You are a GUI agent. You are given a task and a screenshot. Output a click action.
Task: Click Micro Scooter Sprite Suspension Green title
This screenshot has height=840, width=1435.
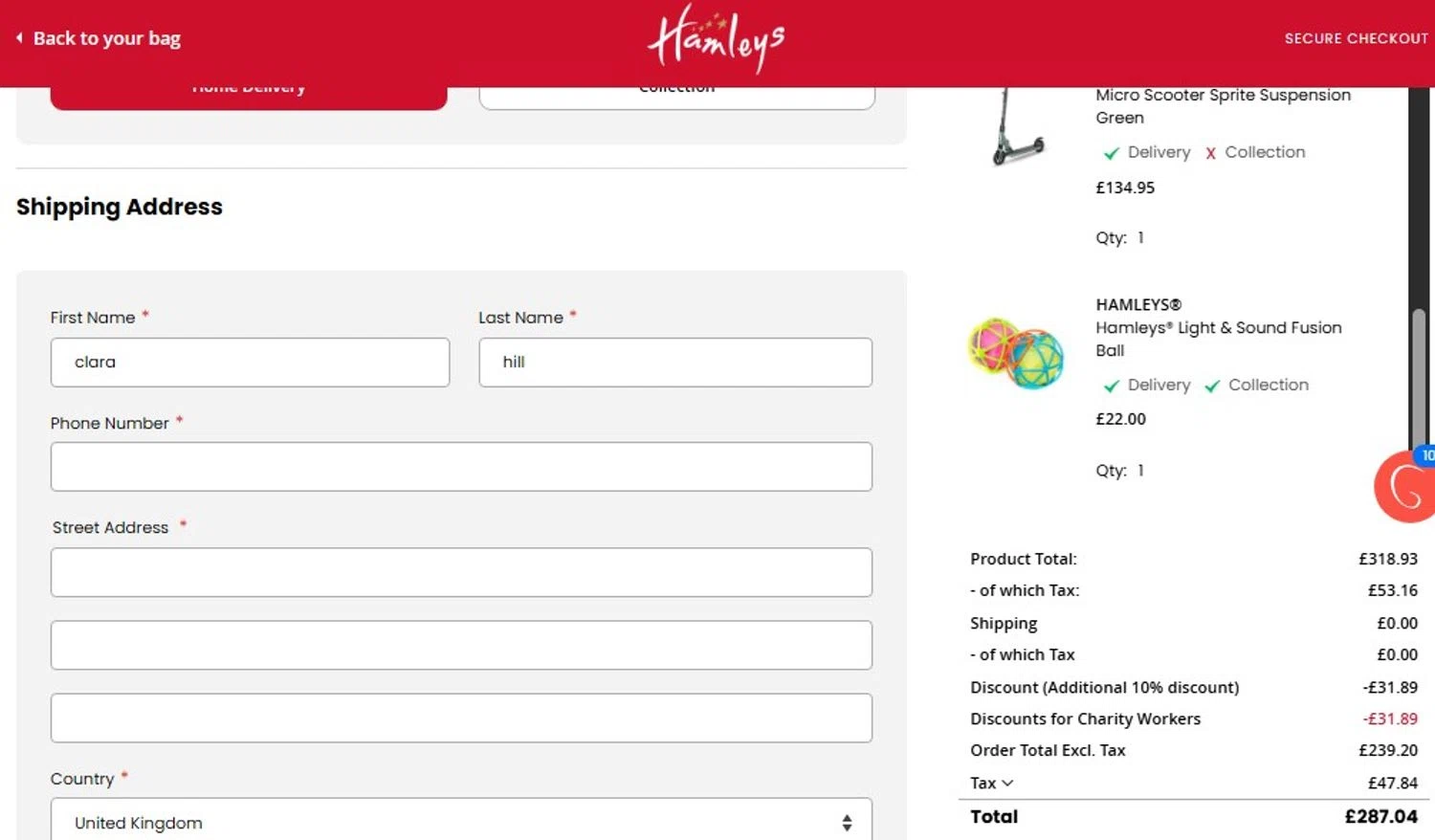pyautogui.click(x=1224, y=106)
